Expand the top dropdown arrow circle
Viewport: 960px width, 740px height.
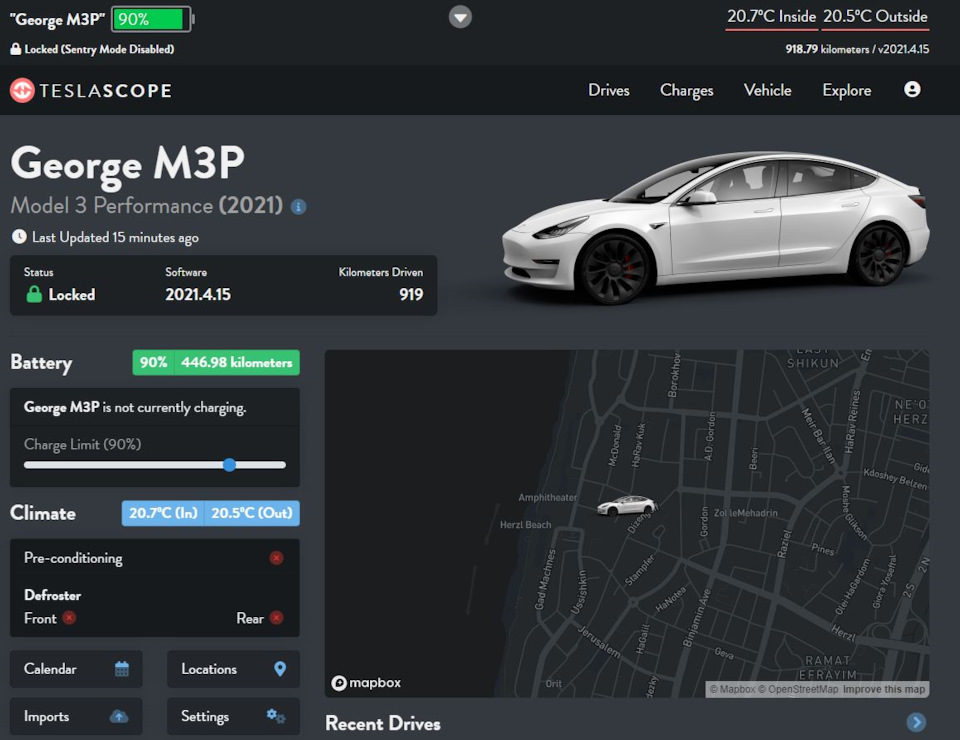pyautogui.click(x=460, y=17)
